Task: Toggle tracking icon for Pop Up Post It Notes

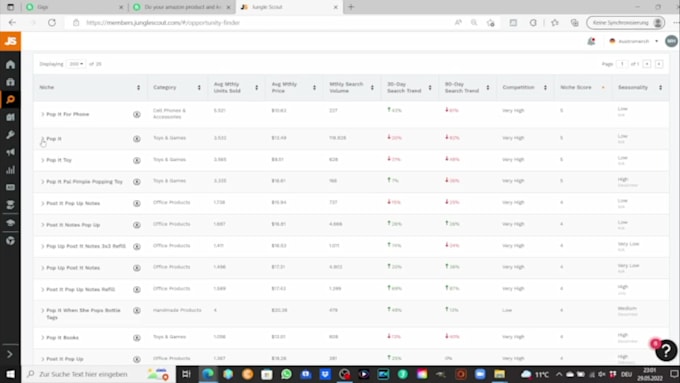Action: tap(137, 268)
